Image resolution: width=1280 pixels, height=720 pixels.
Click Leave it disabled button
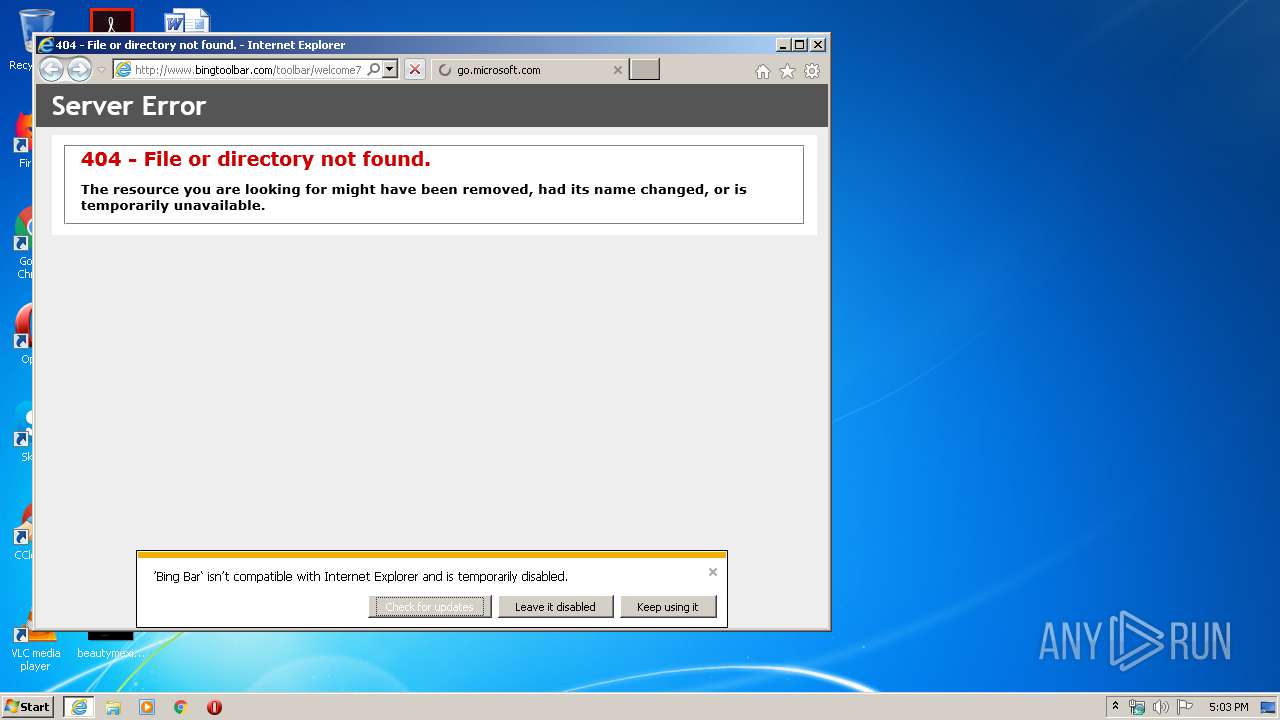[555, 607]
